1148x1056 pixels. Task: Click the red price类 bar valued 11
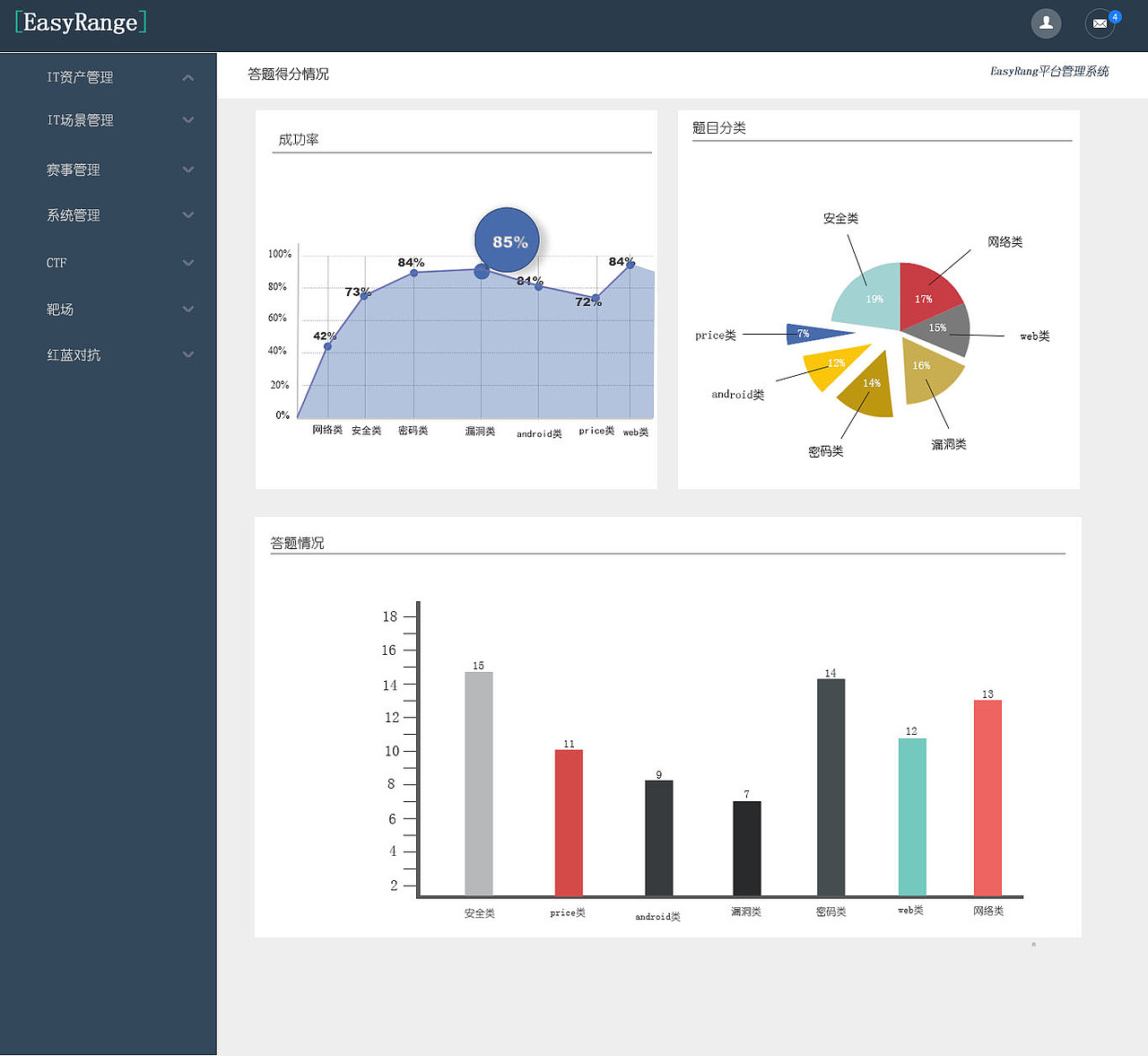coord(569,823)
